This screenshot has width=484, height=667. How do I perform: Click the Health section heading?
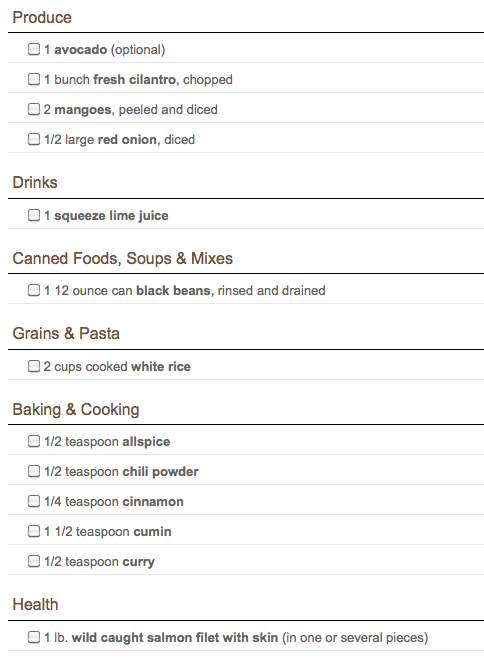pos(35,604)
